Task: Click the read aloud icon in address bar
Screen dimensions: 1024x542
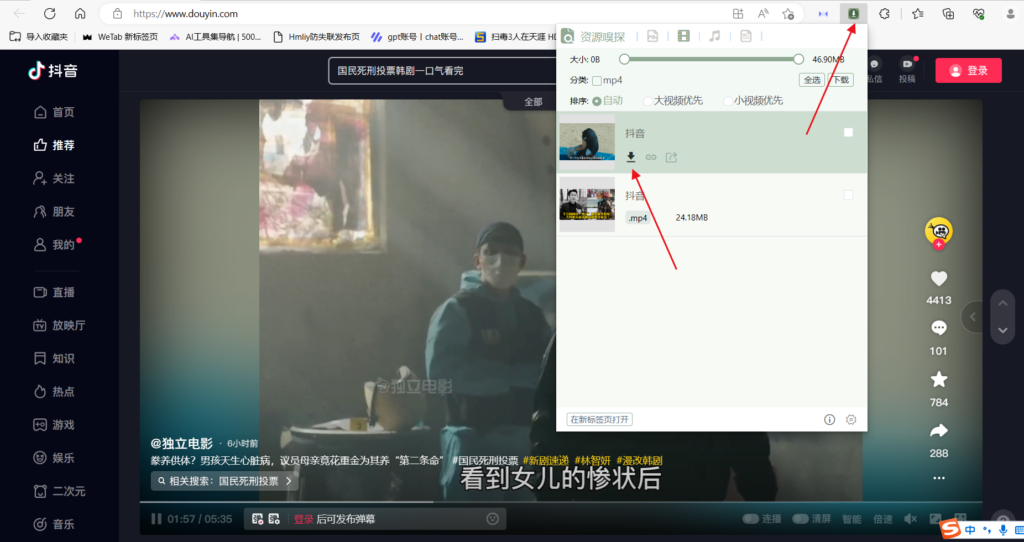Action: coord(763,14)
